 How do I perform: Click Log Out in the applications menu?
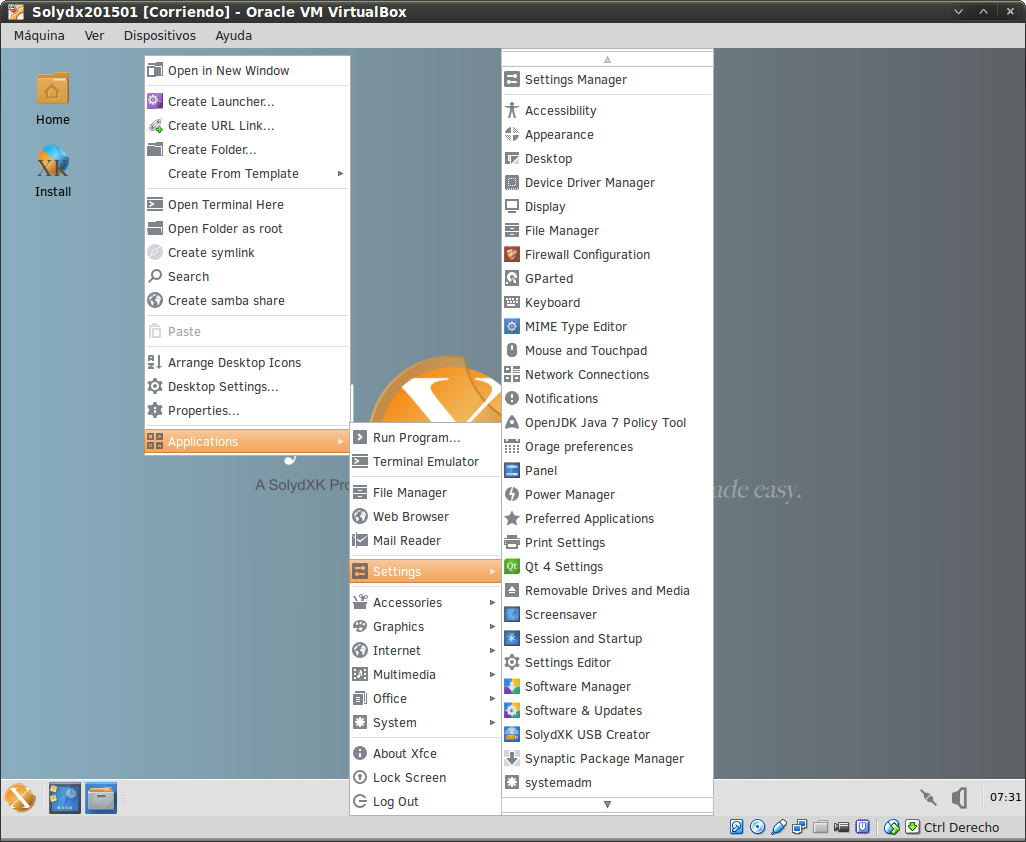(x=395, y=802)
